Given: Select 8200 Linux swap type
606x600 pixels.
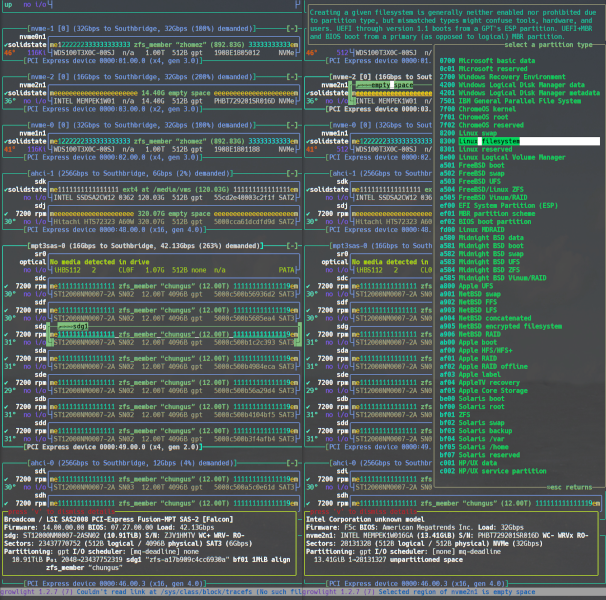Looking at the screenshot, I should 468,133.
